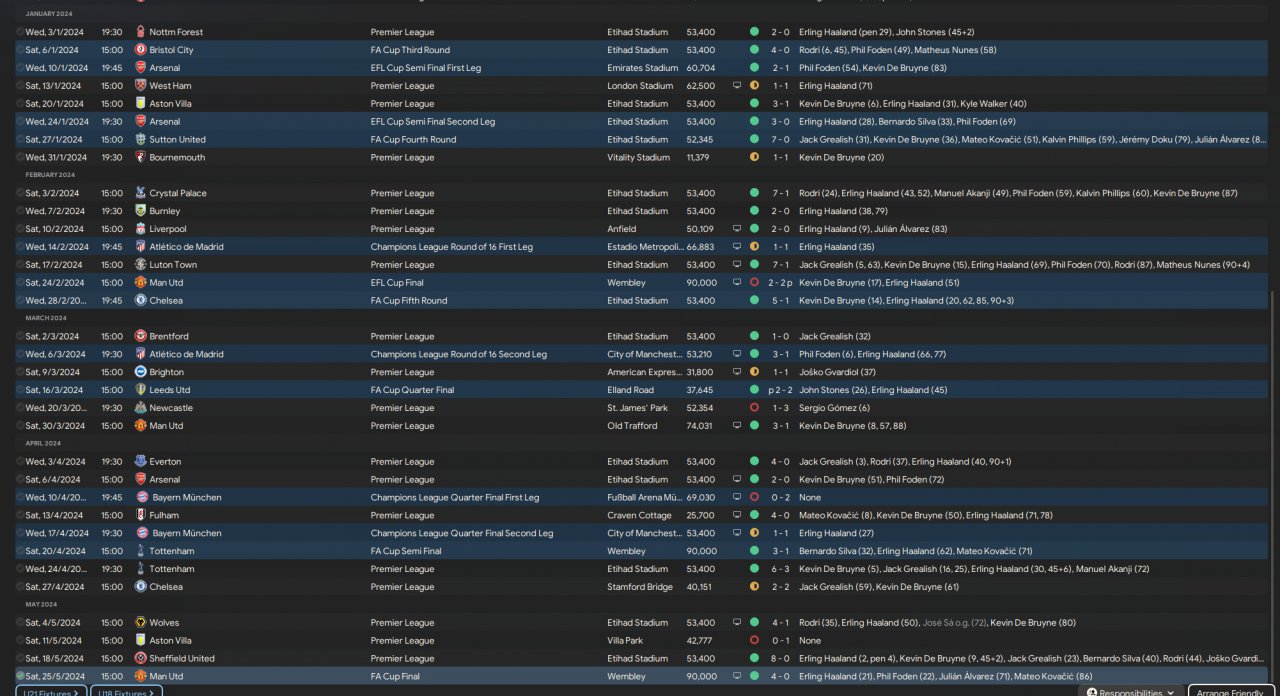
Task: Expand the U18 Fixtures button
Action: click(126, 692)
